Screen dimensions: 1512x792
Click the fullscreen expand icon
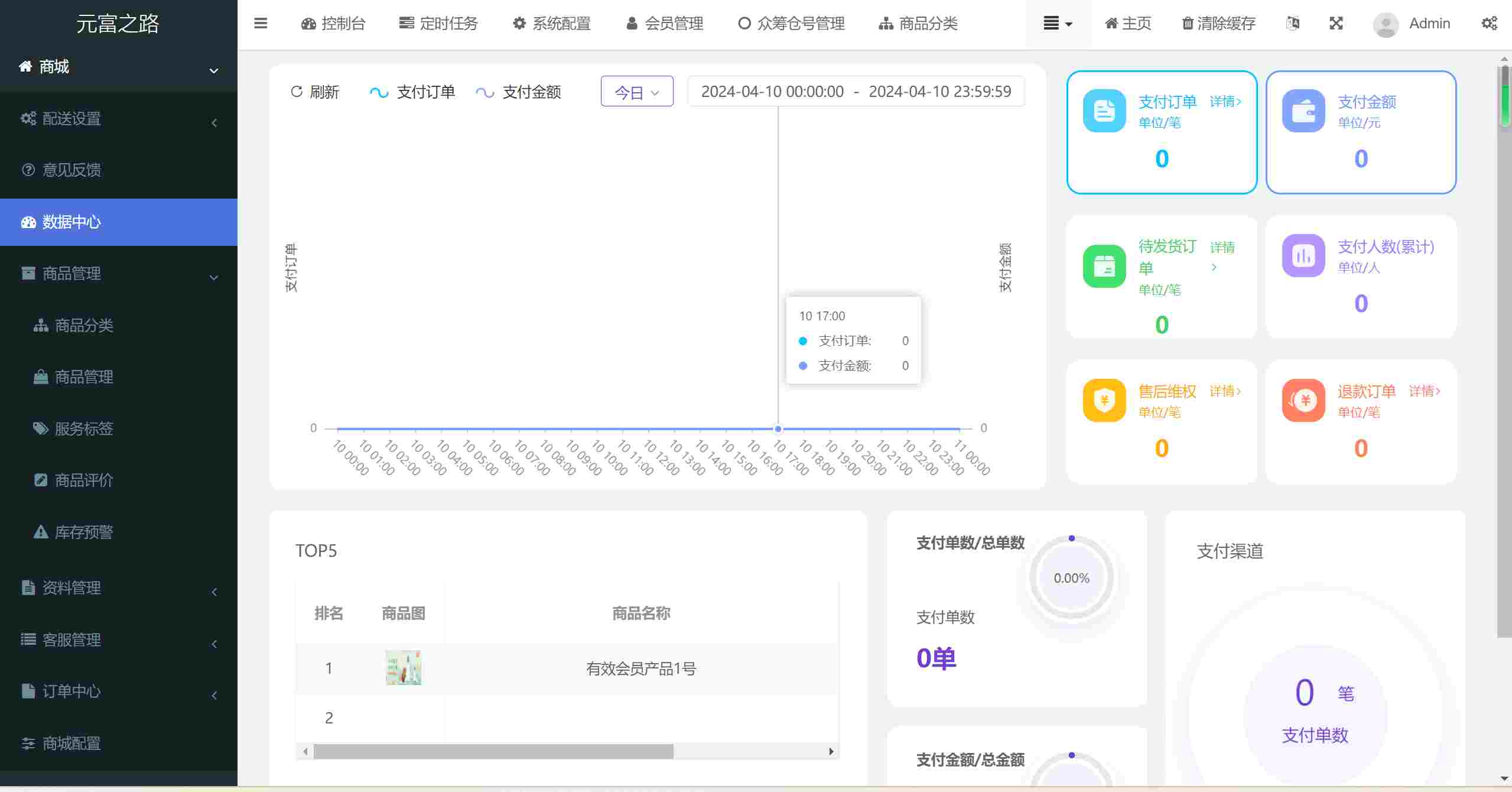1336,24
